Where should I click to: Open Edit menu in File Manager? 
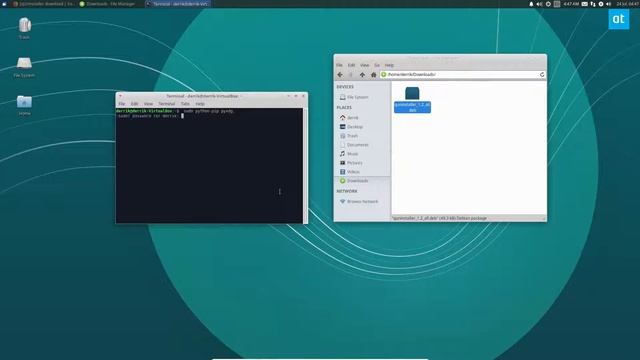351,65
